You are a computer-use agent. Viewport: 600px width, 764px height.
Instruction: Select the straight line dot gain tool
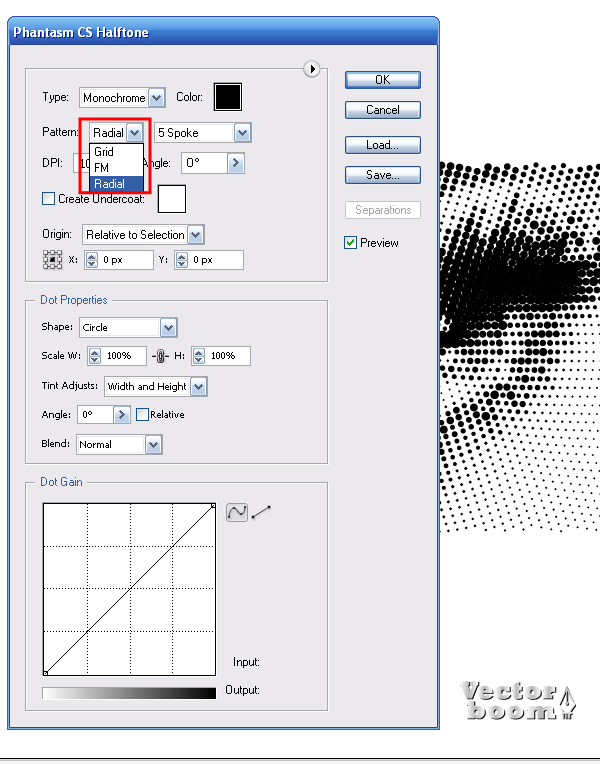261,512
